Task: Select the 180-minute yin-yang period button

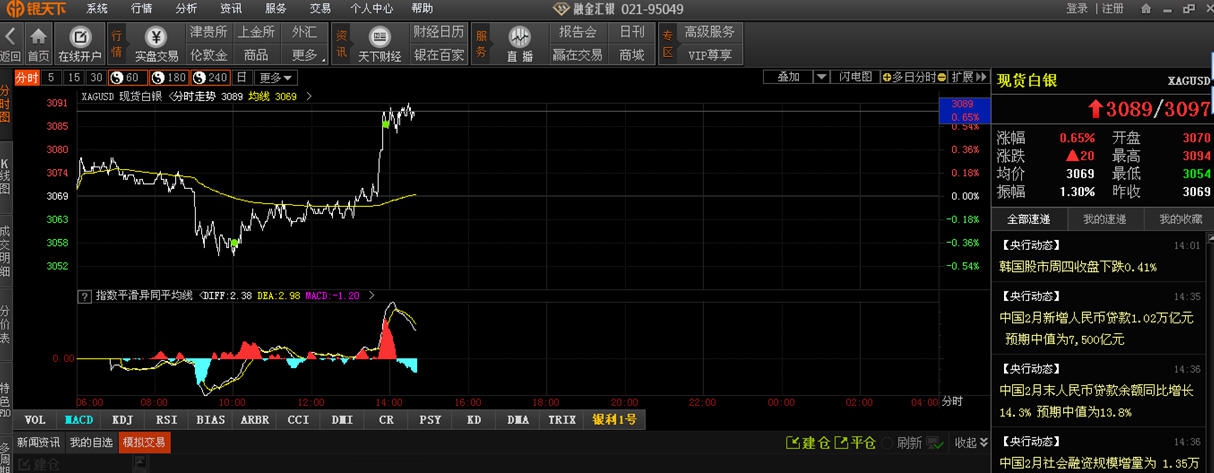Action: (x=169, y=77)
